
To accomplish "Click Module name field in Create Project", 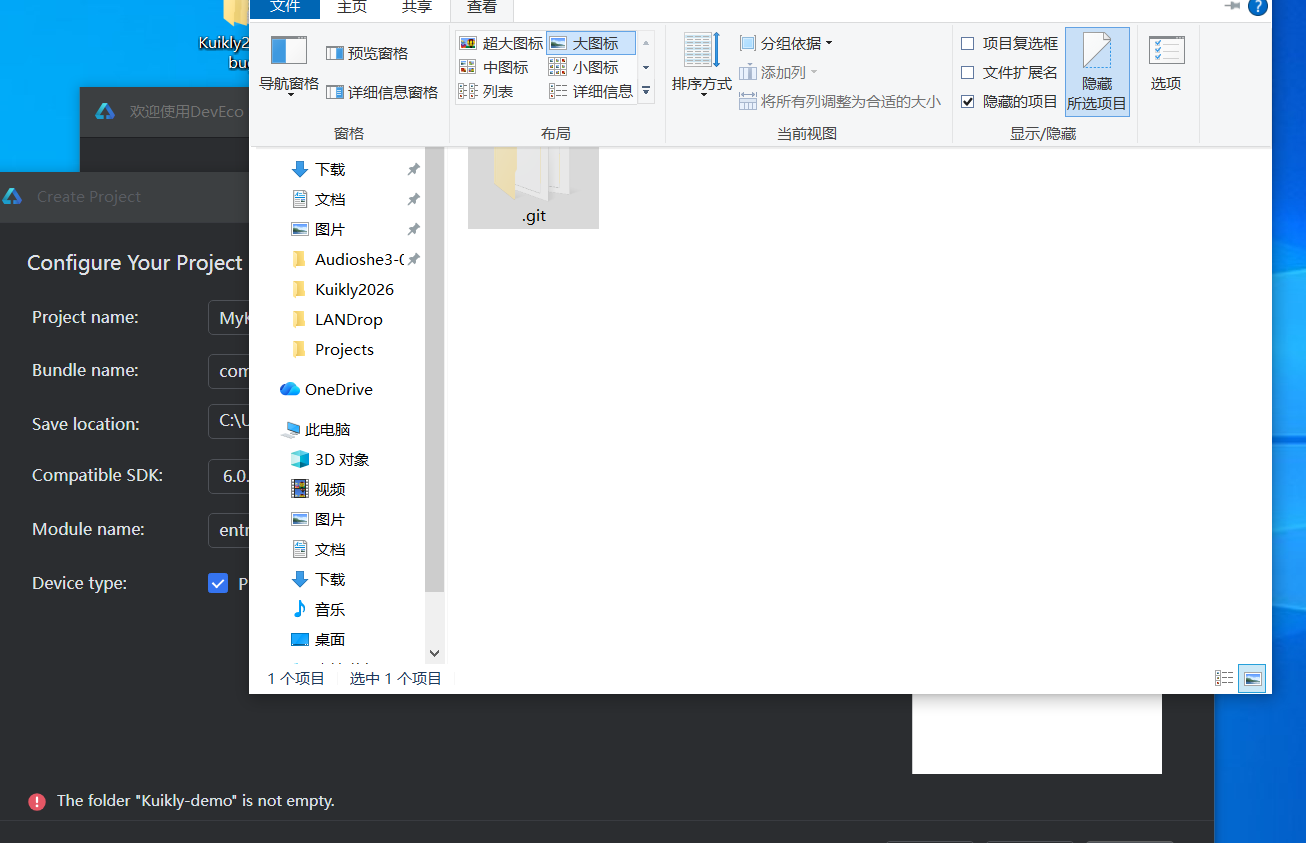I will [228, 530].
